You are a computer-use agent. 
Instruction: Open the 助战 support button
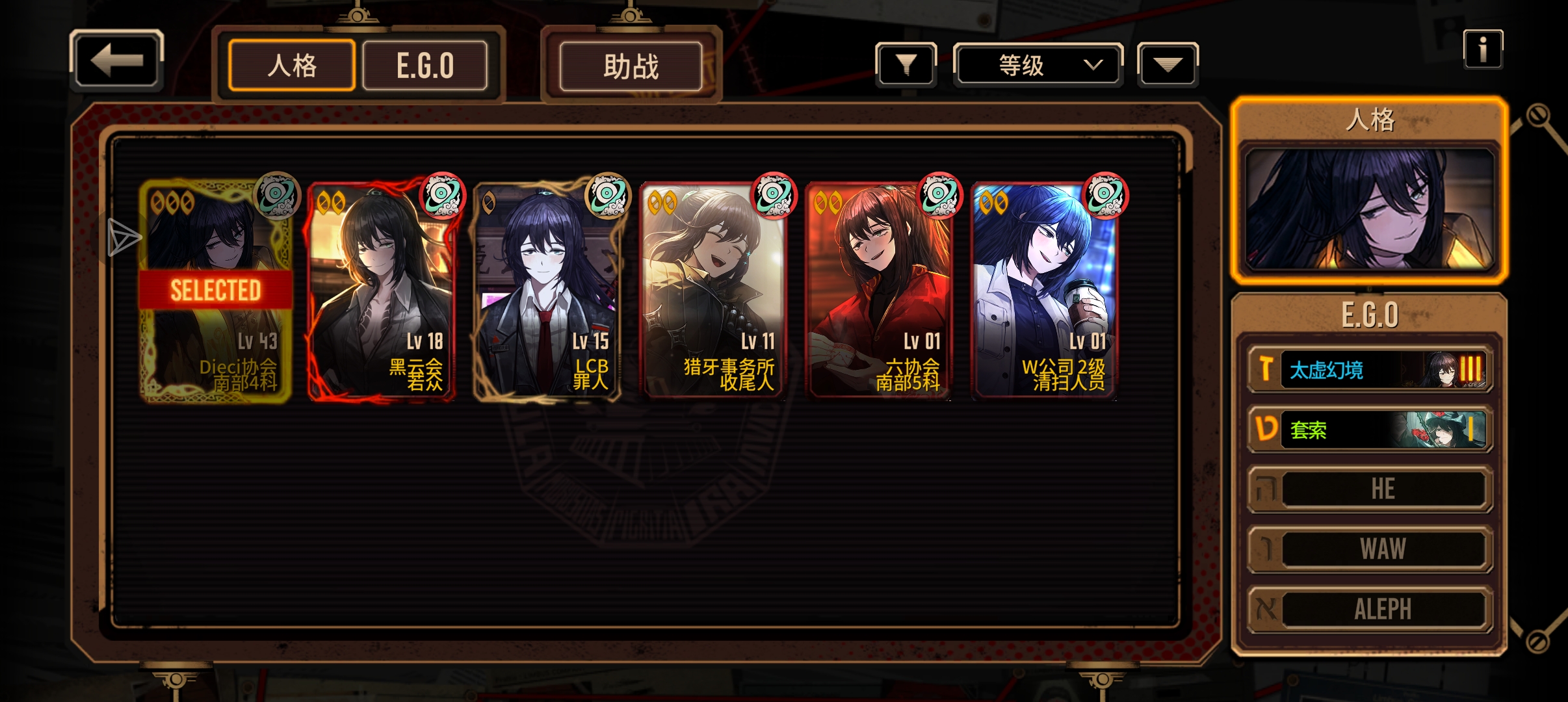coord(631,66)
